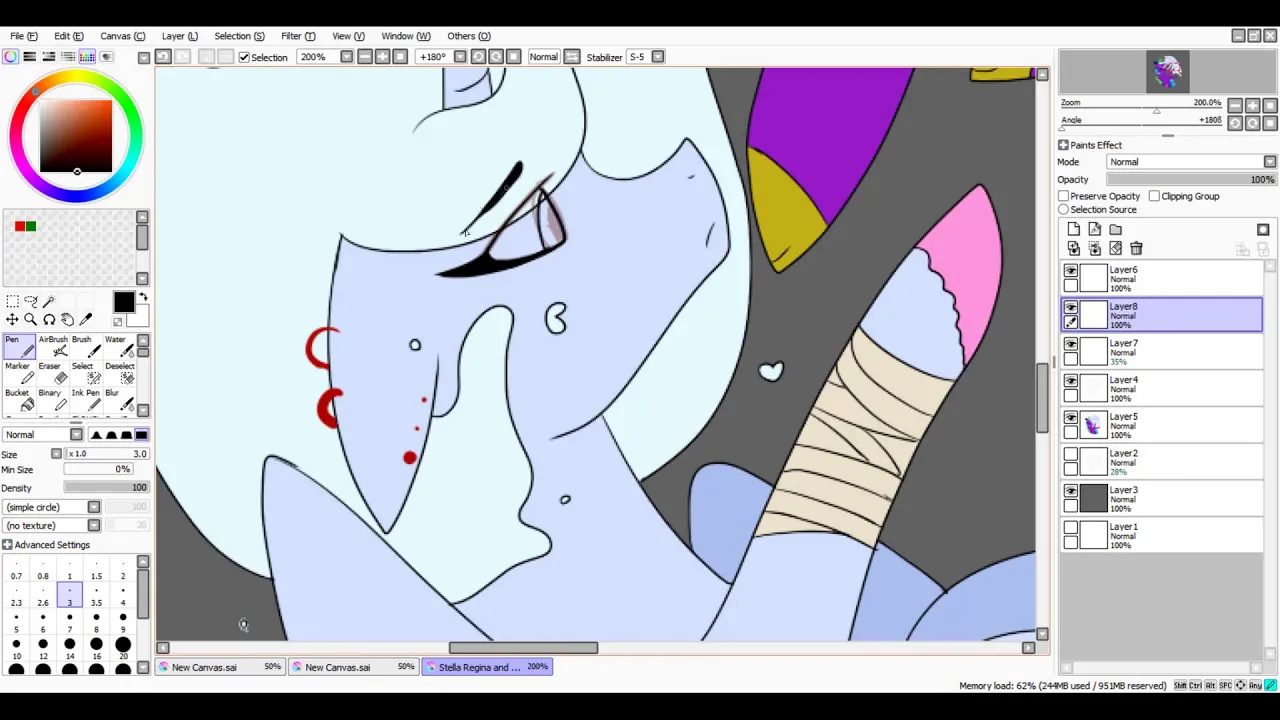Toggle visibility of Layer7
The image size is (1280, 720).
pyautogui.click(x=1071, y=344)
